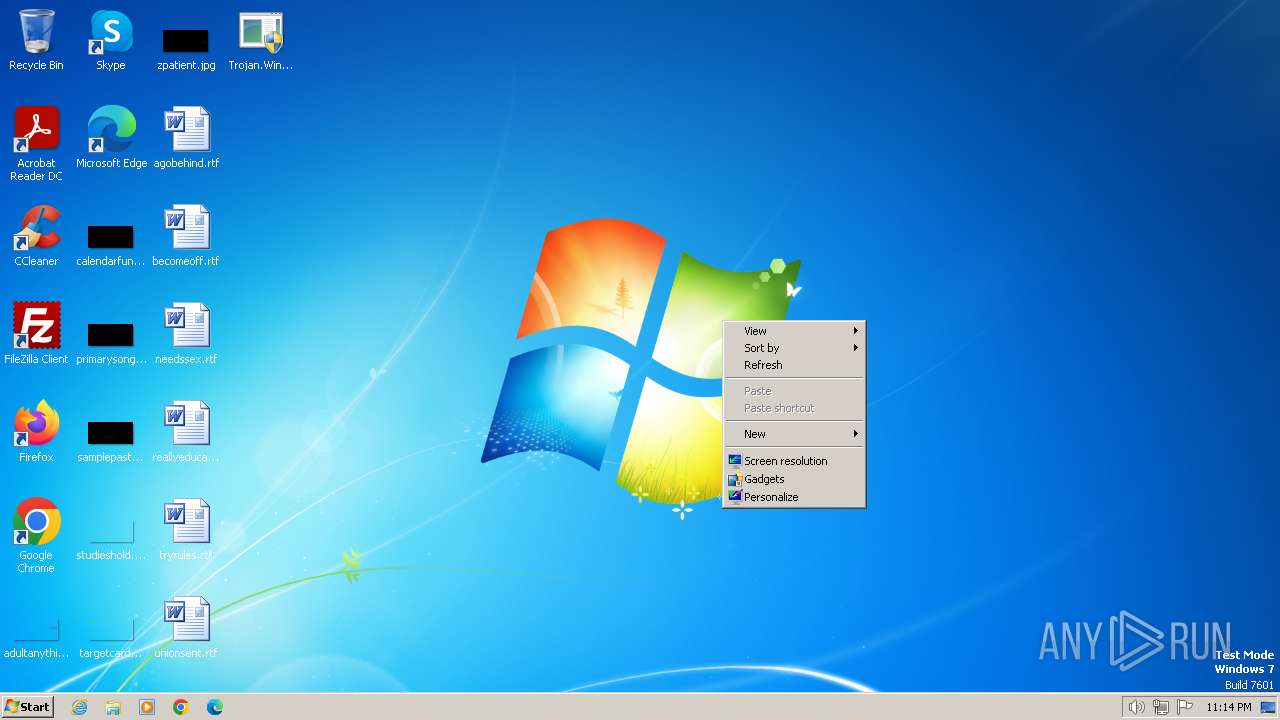Select the unionsent.rtf document icon
The image size is (1280, 720).
[186, 628]
